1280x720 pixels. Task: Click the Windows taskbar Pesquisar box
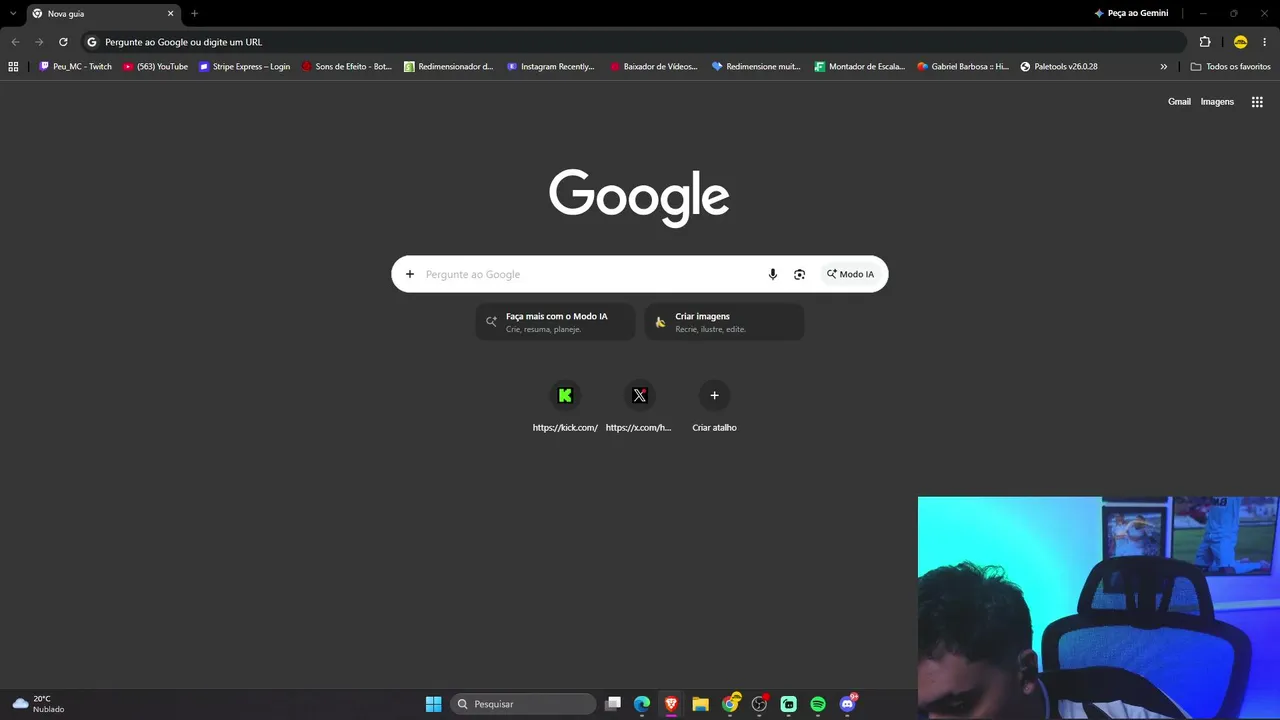coord(523,704)
